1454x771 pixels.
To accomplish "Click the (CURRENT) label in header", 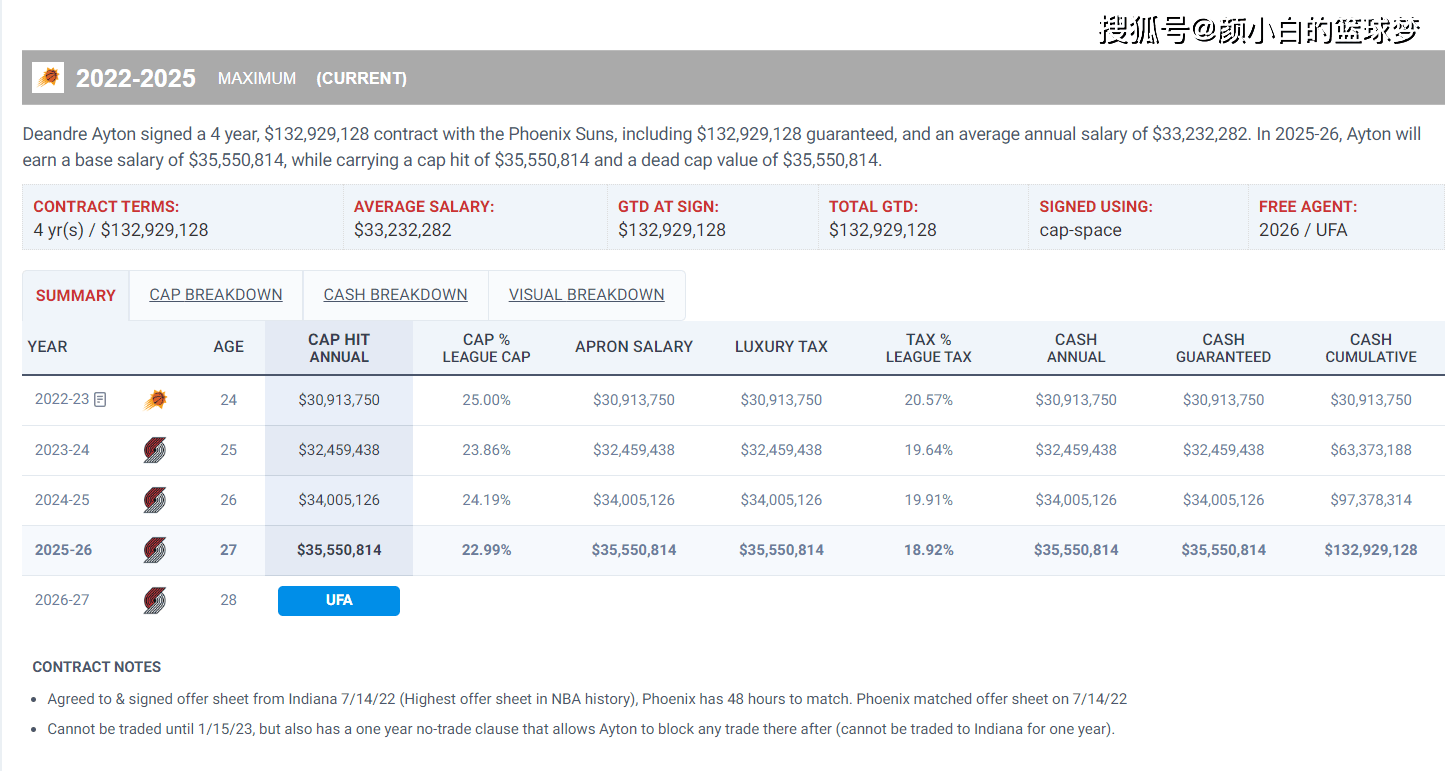I will click(x=362, y=78).
